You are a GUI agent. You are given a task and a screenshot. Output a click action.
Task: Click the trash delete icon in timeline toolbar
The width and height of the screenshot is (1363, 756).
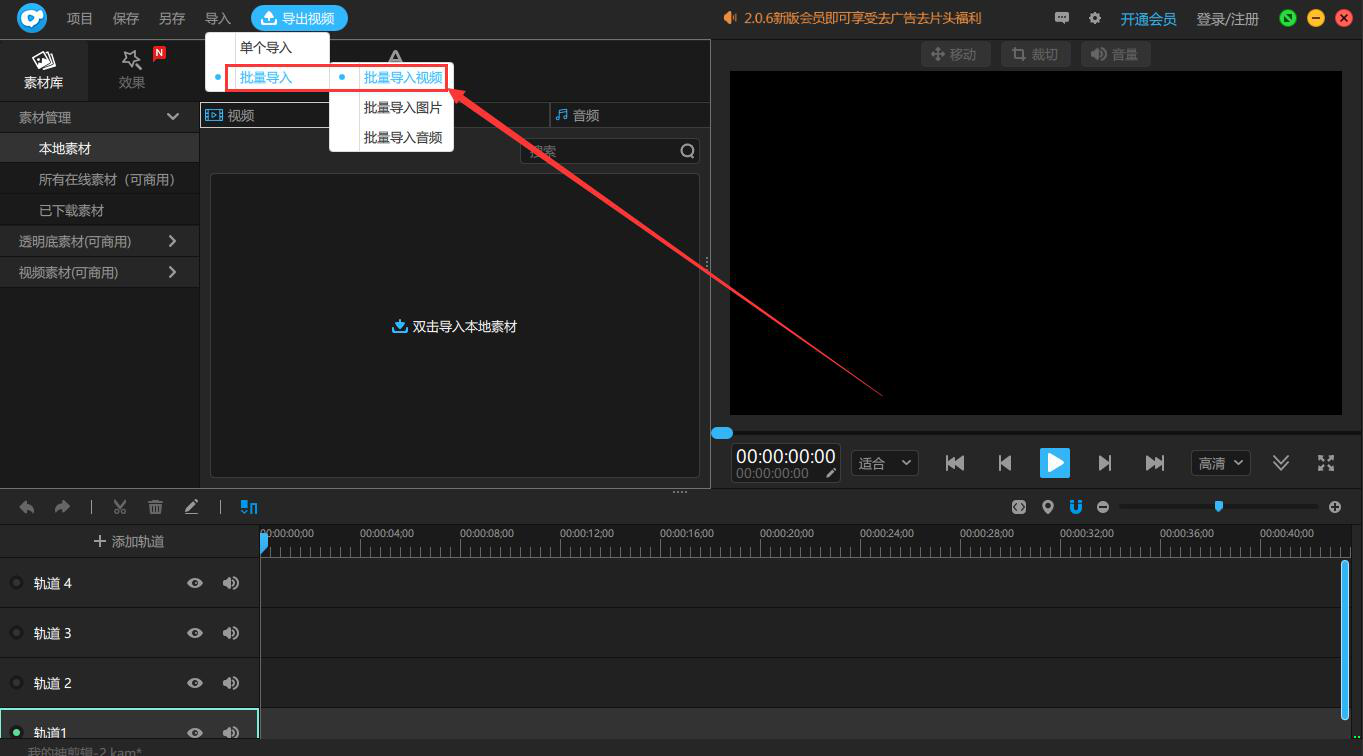coord(155,507)
